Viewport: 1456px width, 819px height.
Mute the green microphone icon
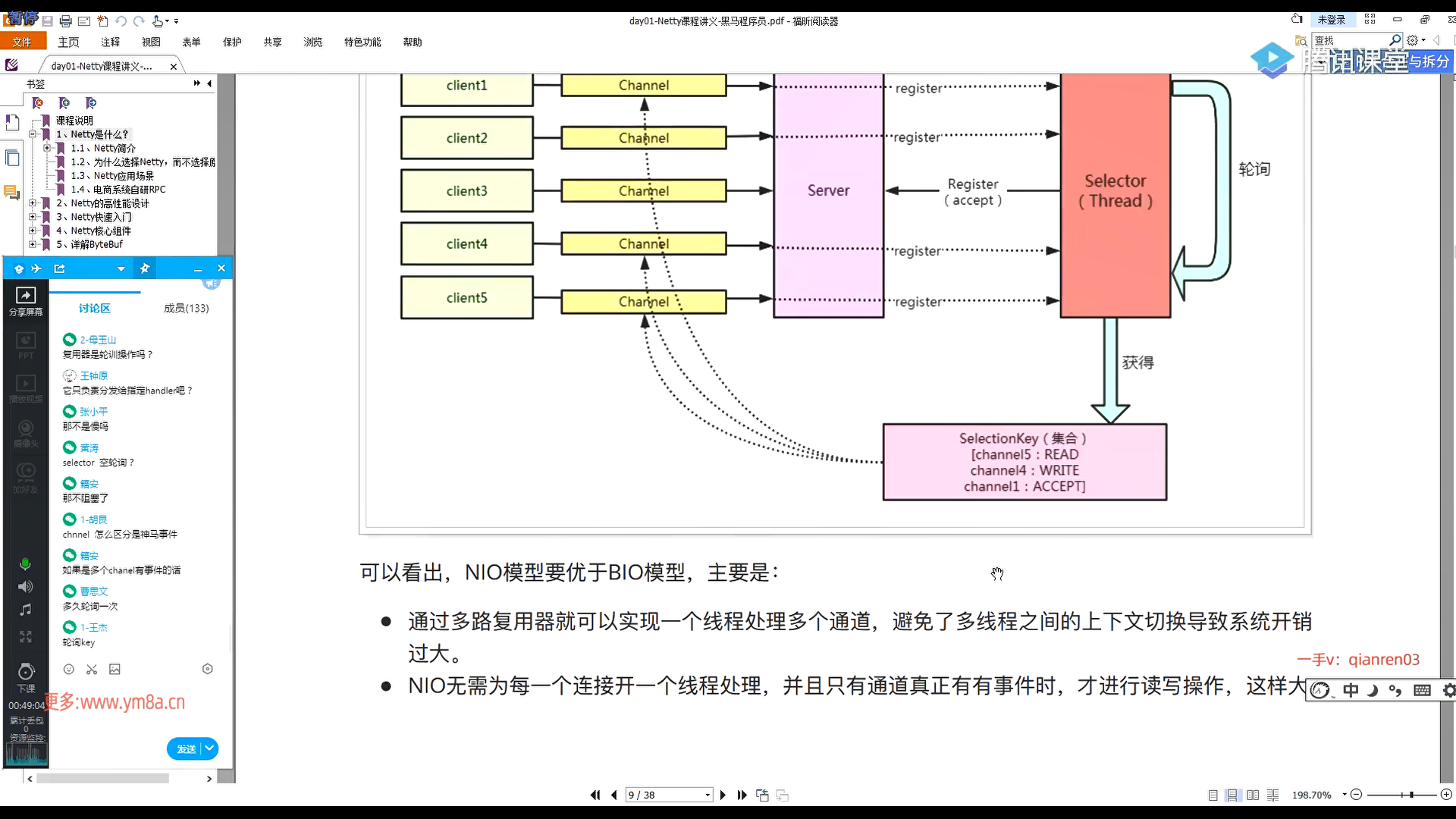point(25,563)
